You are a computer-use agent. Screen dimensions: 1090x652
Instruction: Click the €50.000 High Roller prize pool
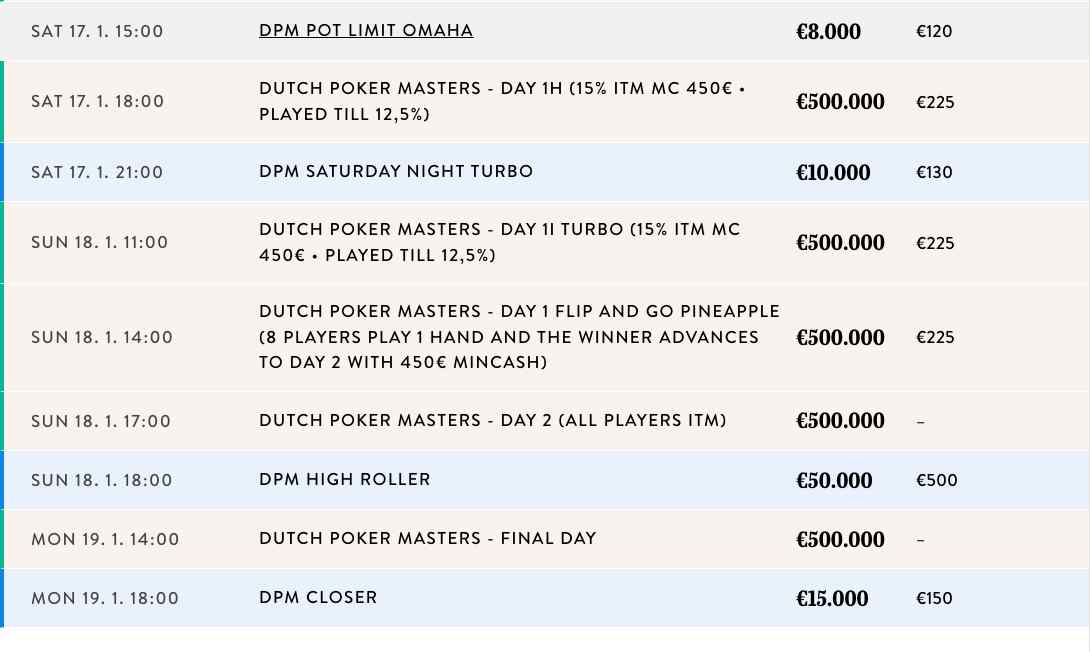tap(834, 481)
